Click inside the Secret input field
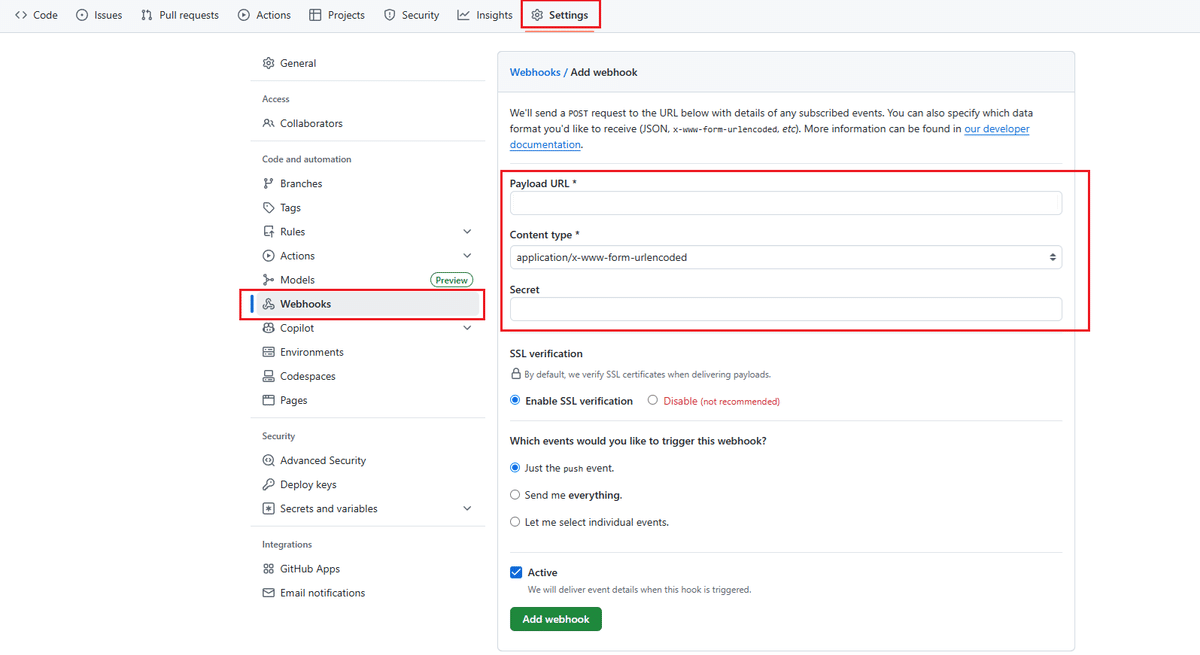Screen dimensions: 1200x655 coord(784,308)
